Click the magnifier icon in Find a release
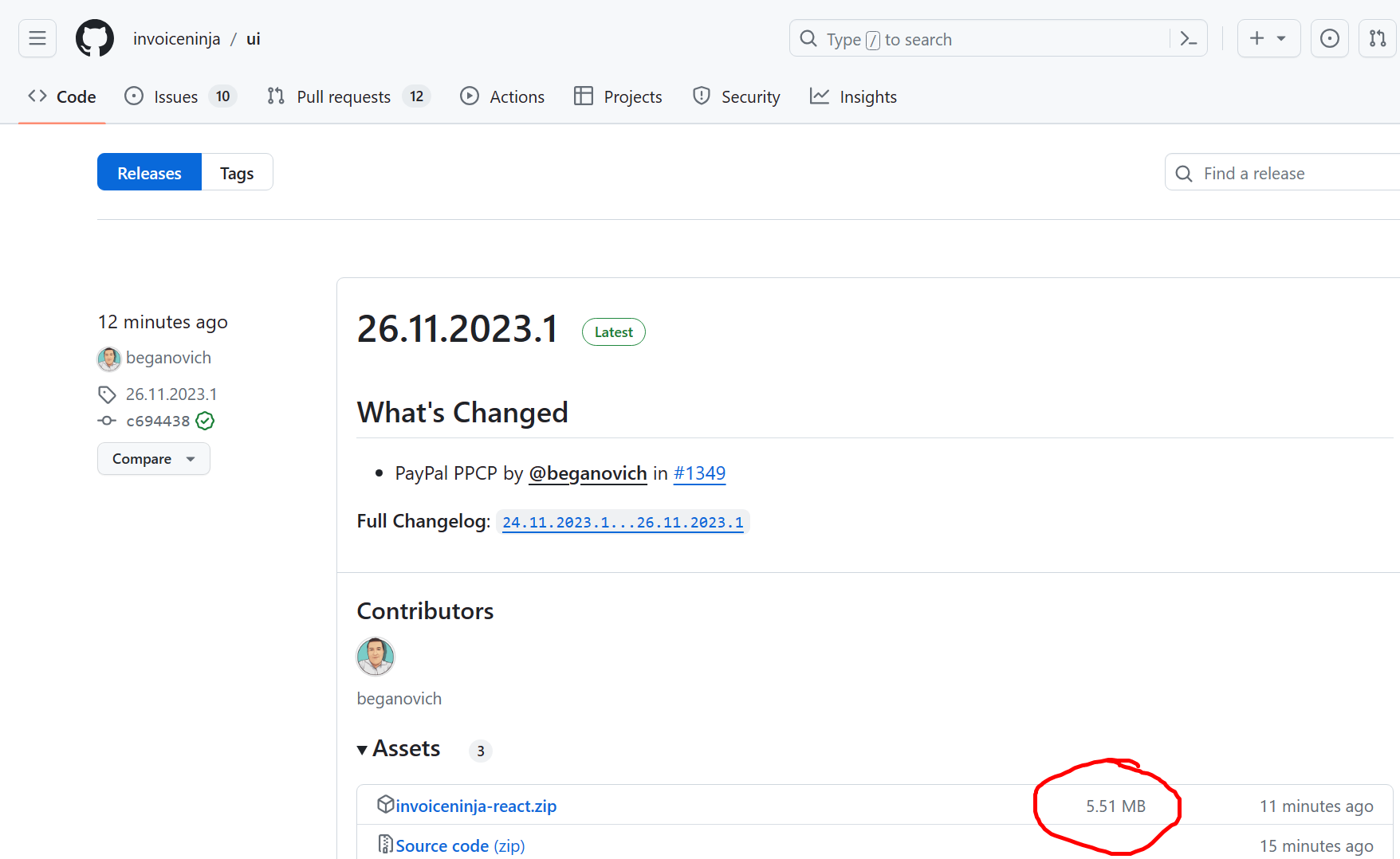 tap(1184, 173)
